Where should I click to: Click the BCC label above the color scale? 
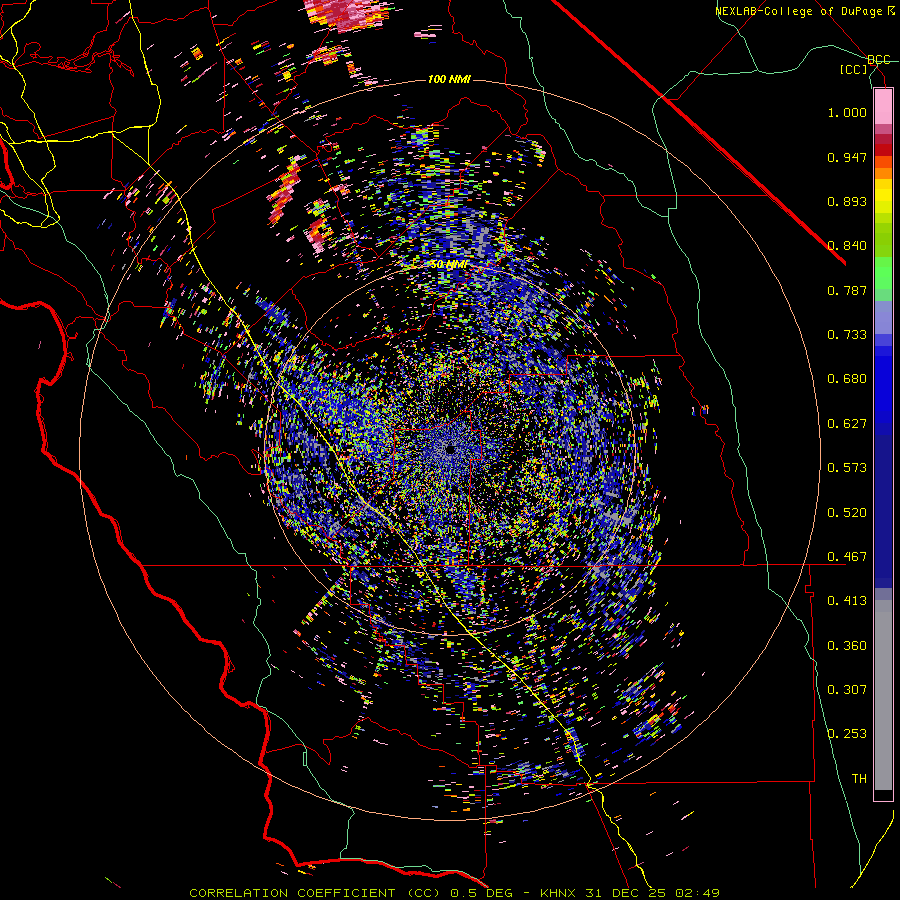878,60
